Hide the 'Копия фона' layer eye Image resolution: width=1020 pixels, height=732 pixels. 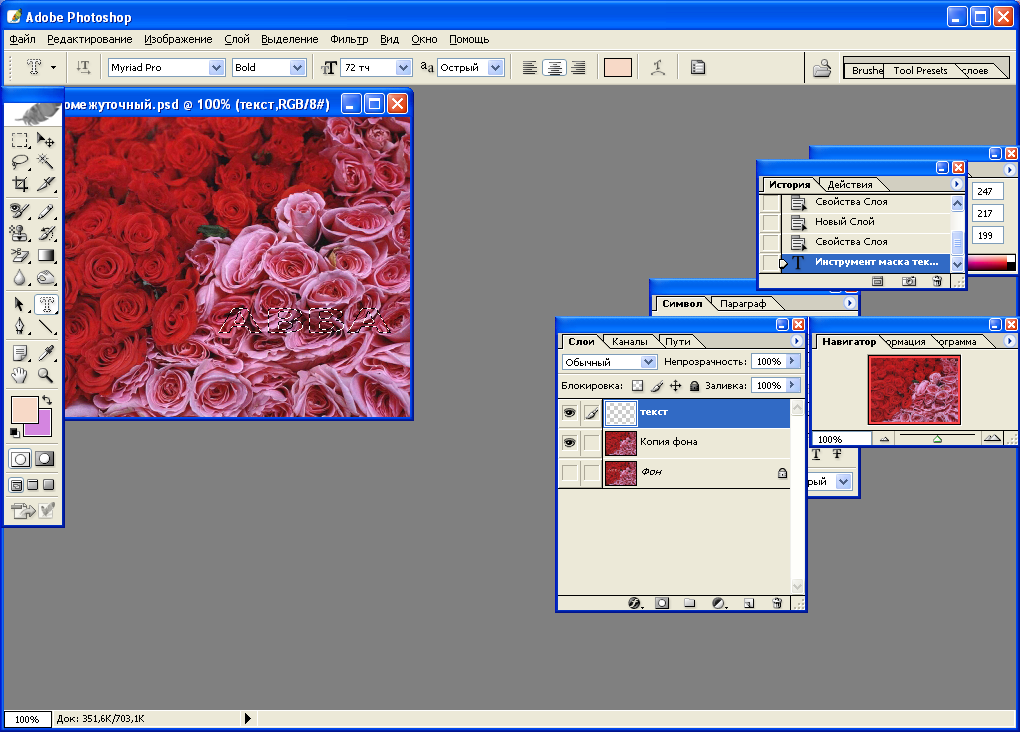pos(569,442)
